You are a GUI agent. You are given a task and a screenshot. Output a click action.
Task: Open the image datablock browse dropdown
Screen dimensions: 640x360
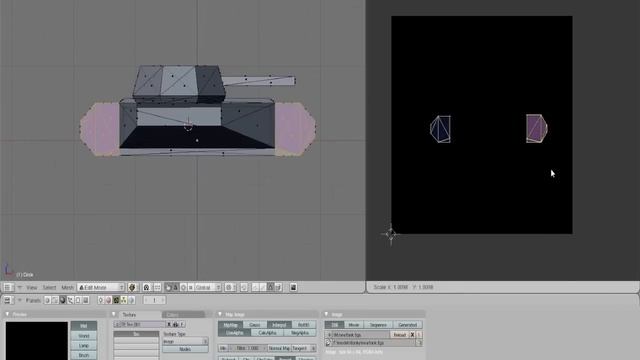(x=329, y=335)
